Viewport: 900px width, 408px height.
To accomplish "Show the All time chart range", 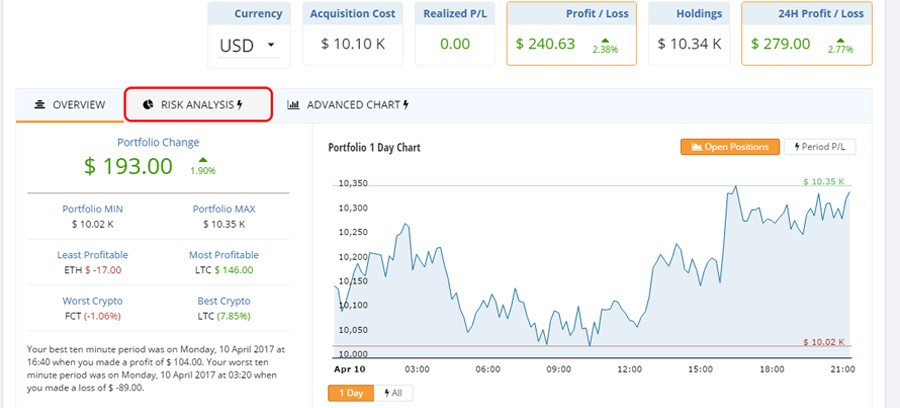I will 392,393.
